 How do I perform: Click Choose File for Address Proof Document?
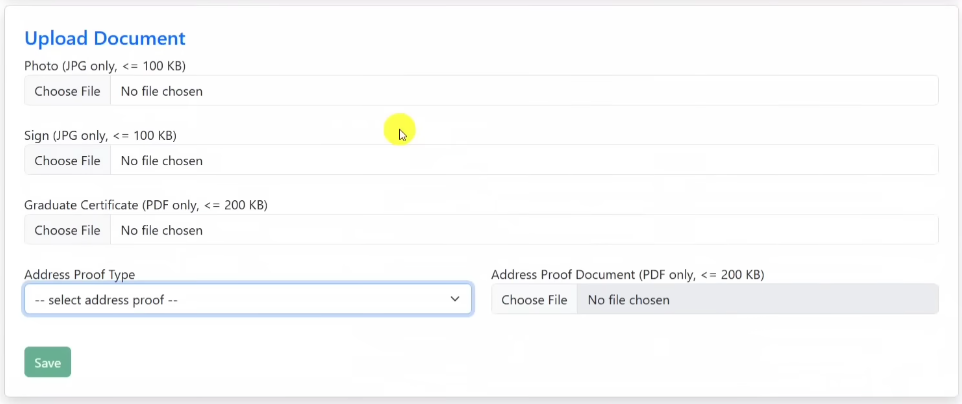click(x=534, y=299)
